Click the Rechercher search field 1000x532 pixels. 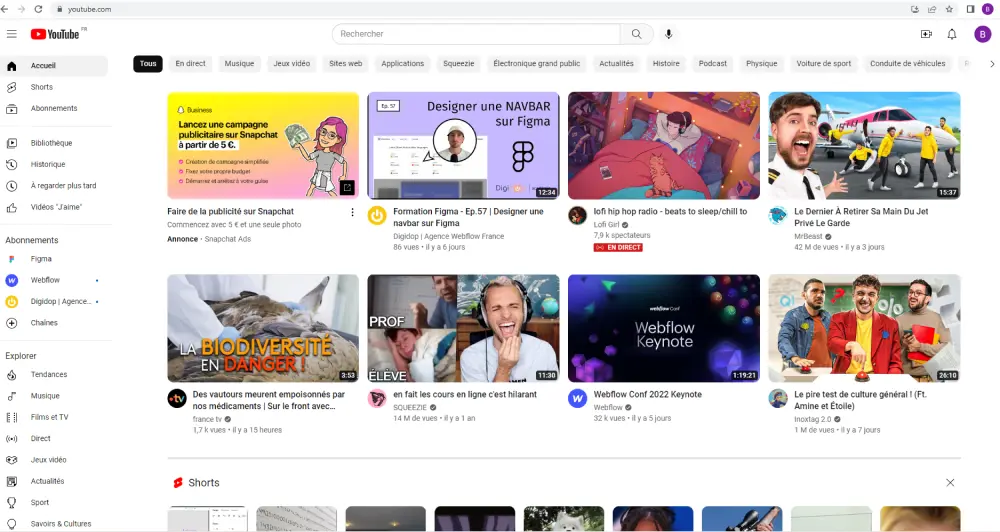pos(476,34)
